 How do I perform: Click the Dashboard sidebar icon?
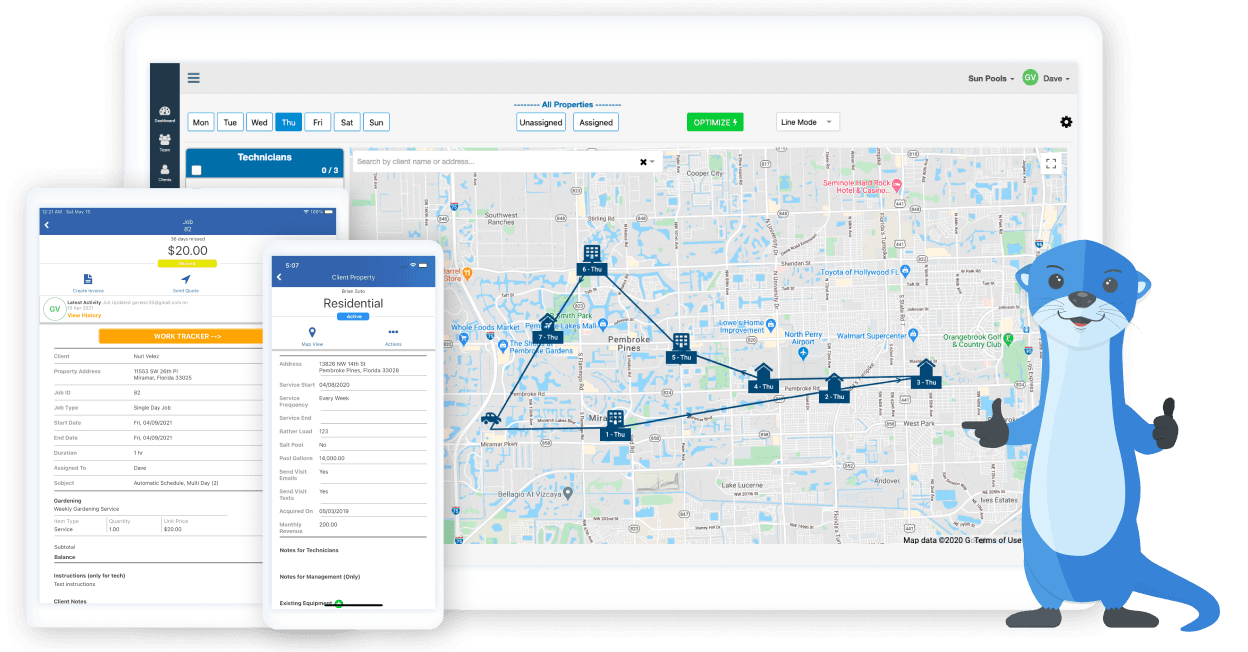[164, 112]
